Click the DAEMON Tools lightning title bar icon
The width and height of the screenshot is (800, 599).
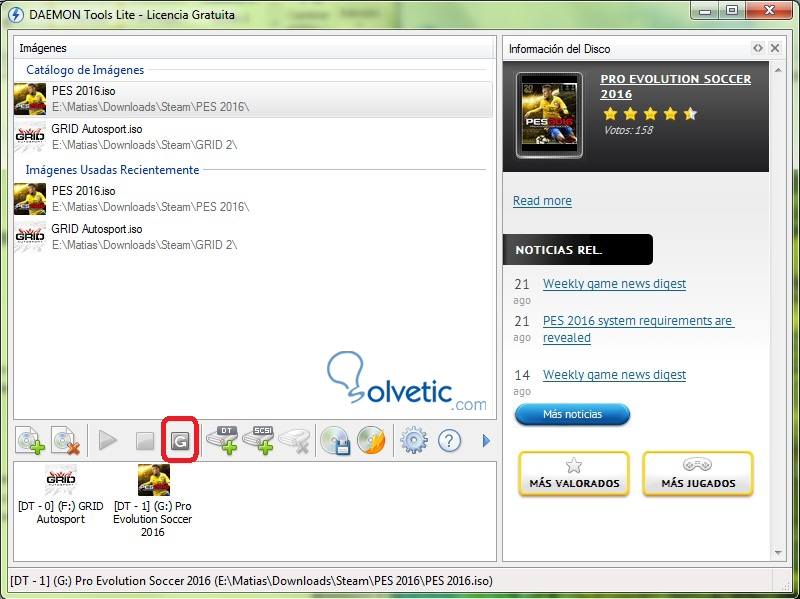click(16, 14)
